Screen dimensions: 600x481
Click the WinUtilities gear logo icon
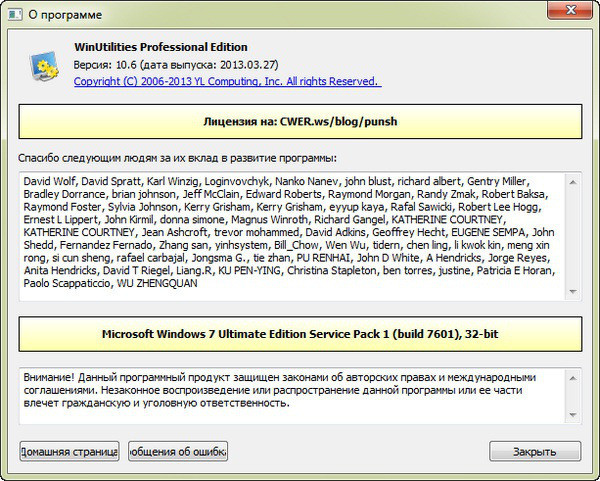click(43, 67)
